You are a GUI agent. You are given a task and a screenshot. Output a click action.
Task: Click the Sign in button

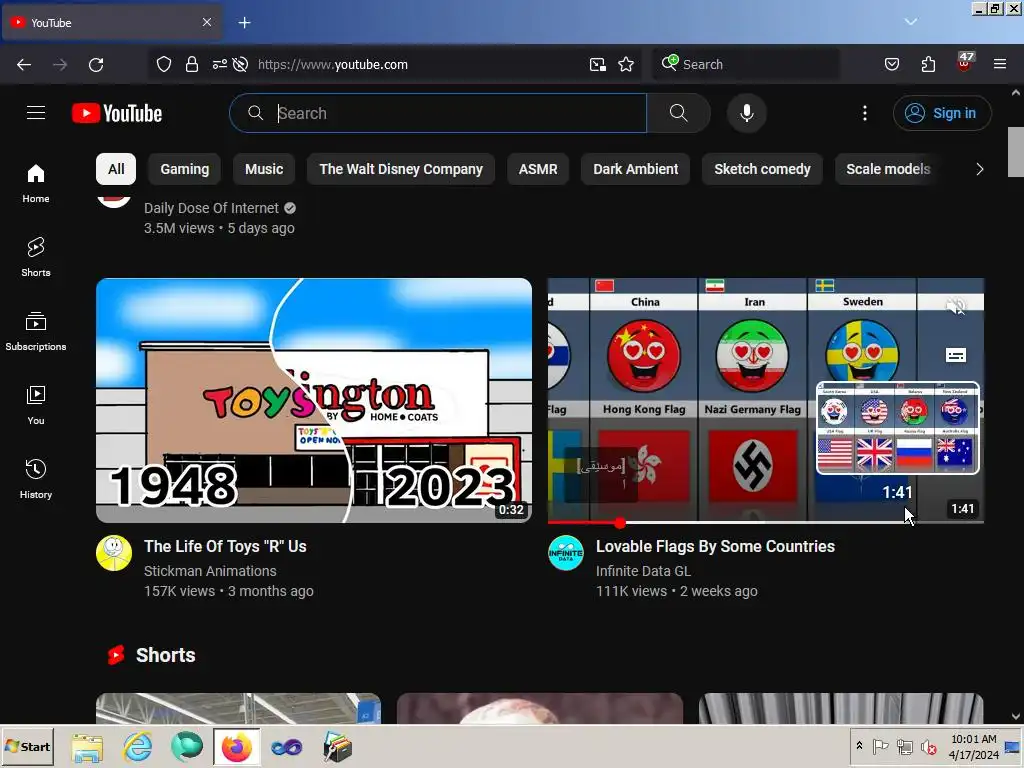coord(942,113)
